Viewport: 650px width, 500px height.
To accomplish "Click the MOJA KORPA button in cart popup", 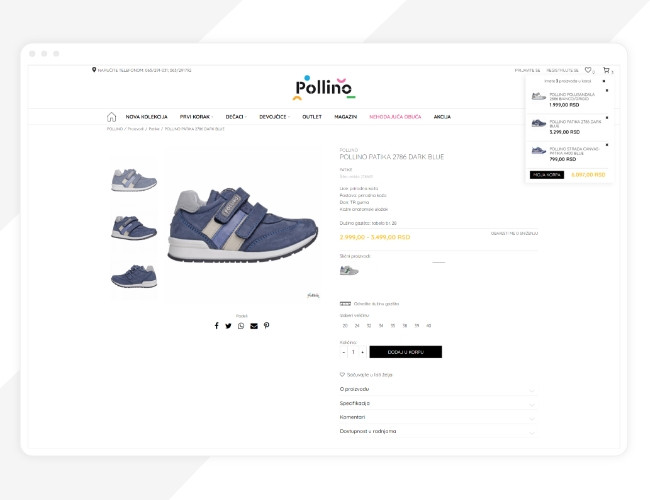I will (547, 175).
